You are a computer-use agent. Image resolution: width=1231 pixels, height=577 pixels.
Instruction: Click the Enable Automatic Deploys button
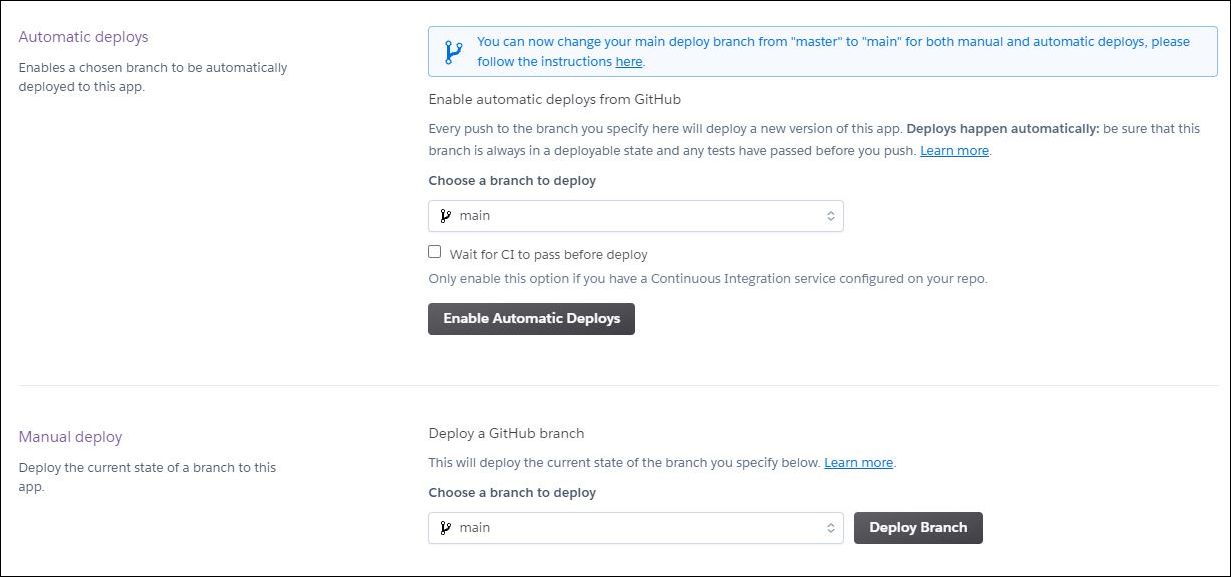(x=531, y=319)
